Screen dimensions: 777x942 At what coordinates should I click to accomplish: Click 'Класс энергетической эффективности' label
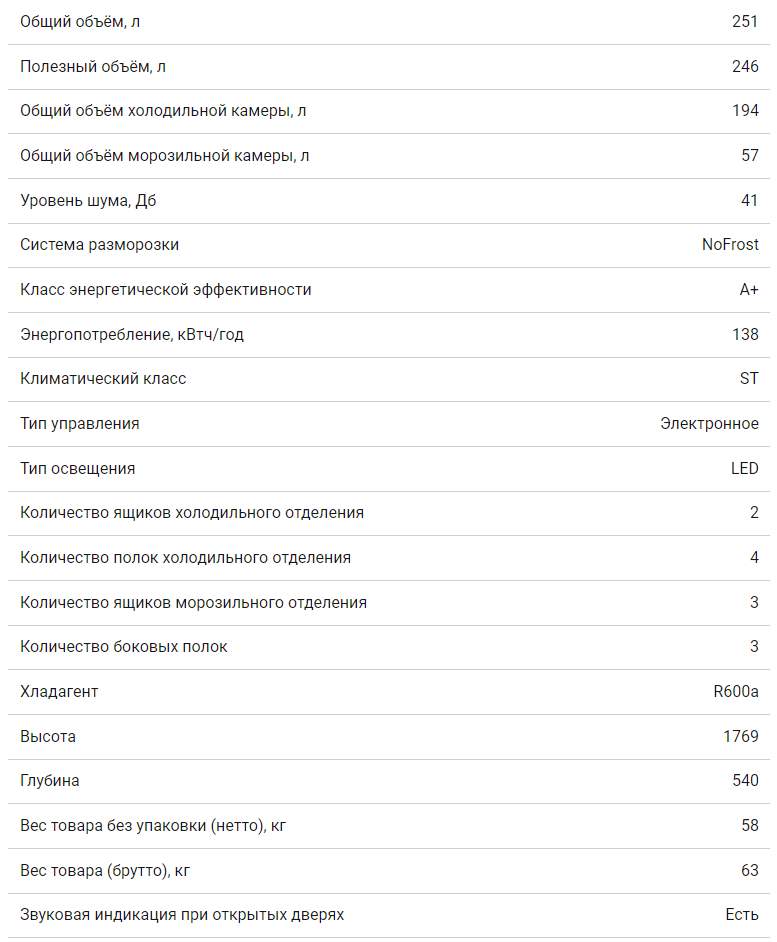[166, 289]
